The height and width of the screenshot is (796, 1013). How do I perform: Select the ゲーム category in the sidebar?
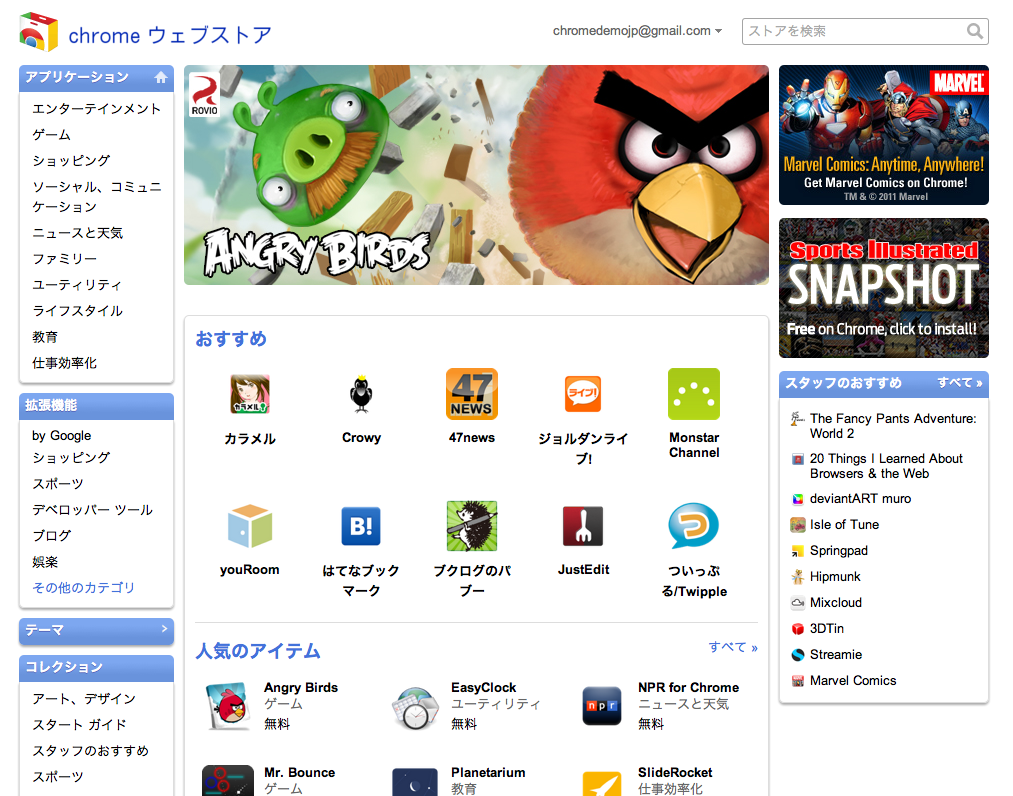[51, 134]
